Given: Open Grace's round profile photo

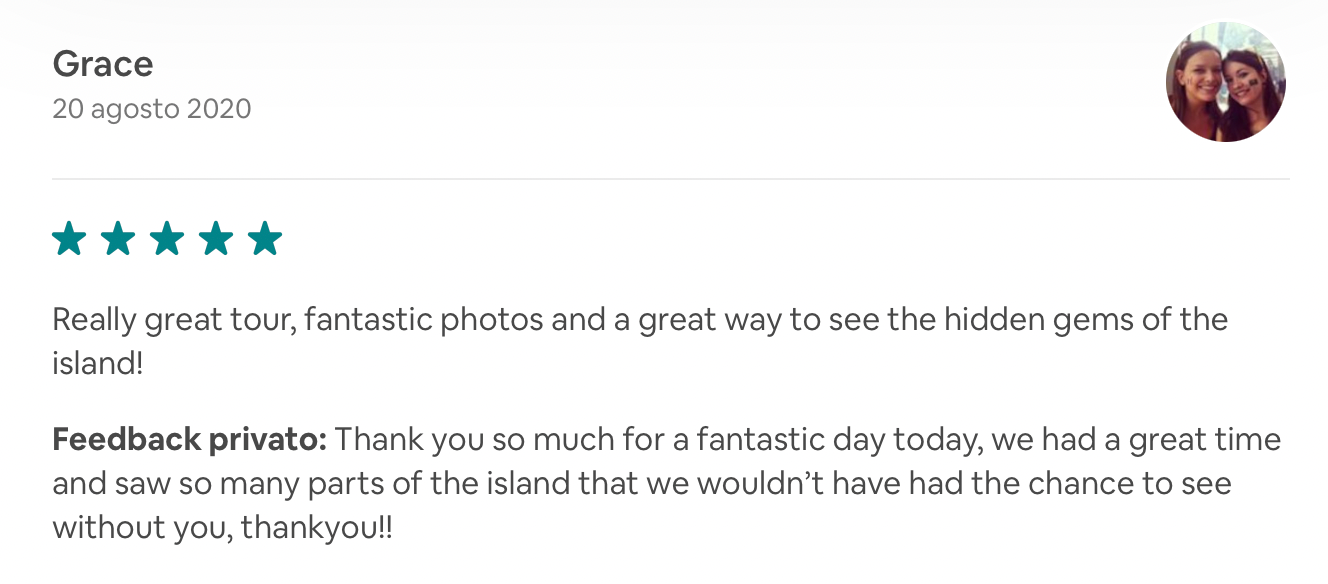Looking at the screenshot, I should [1225, 82].
